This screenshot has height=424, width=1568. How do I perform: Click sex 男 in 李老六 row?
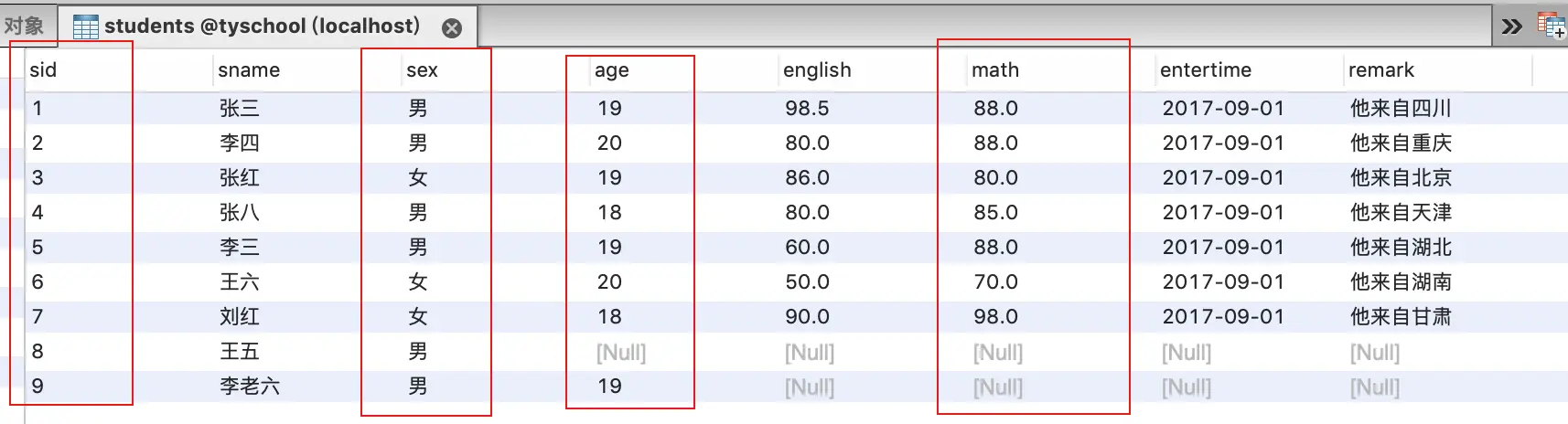click(418, 387)
